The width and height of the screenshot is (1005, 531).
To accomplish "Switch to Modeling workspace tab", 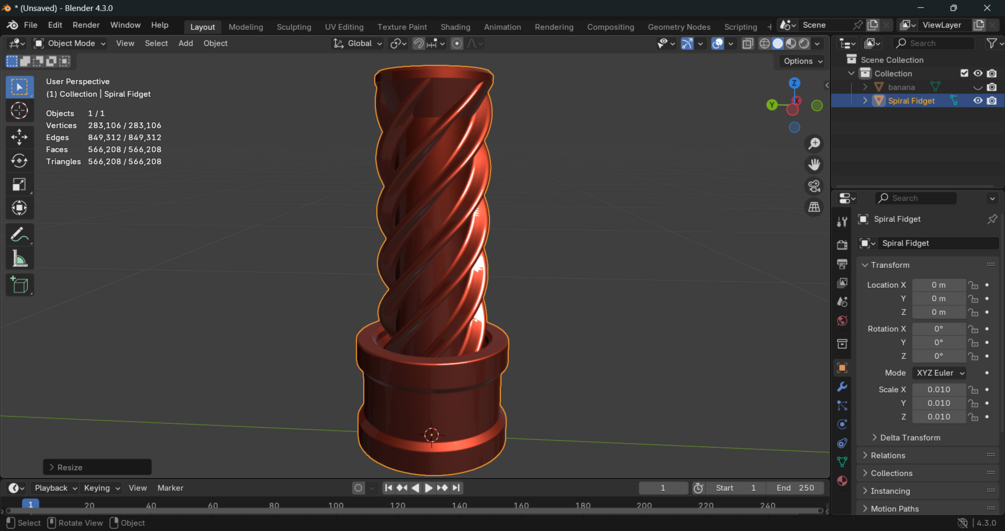I will (x=245, y=27).
